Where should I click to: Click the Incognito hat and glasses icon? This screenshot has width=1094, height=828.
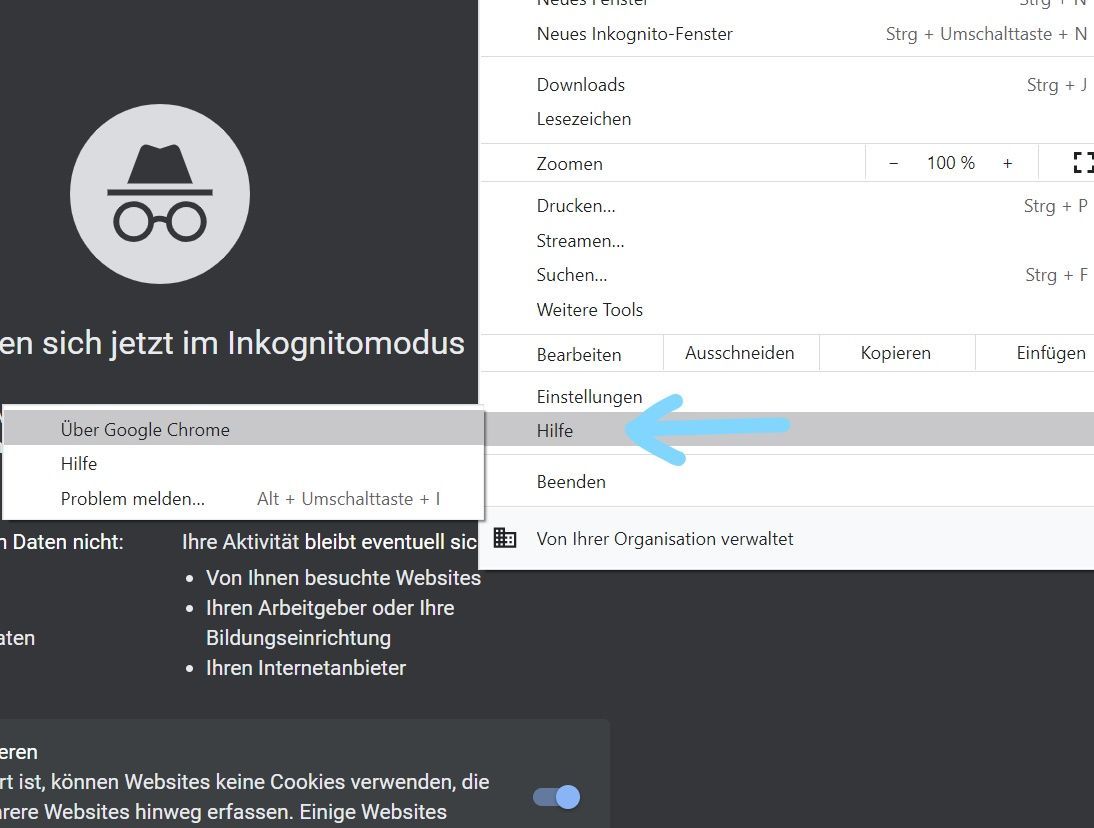coord(160,194)
